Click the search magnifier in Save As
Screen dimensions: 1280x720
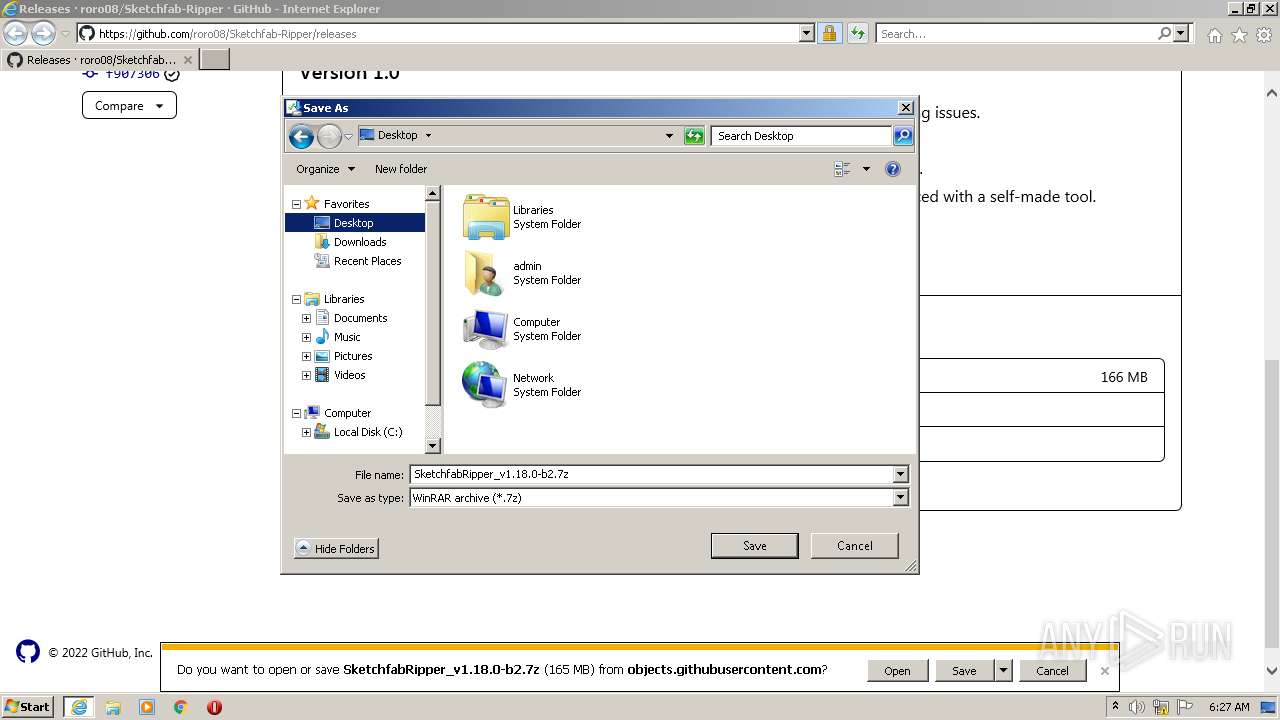tap(902, 136)
